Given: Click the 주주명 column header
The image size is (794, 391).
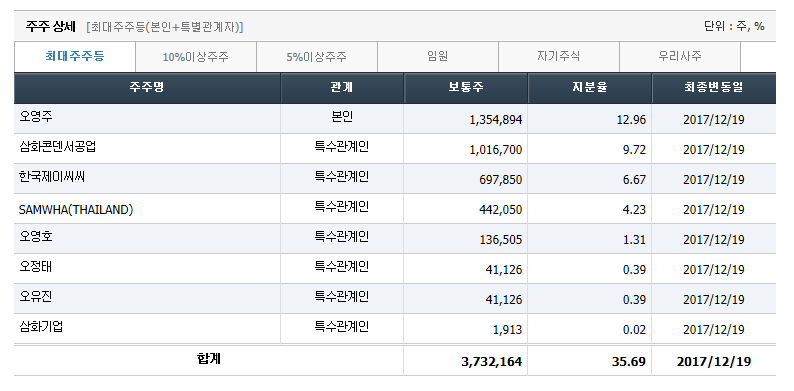Looking at the screenshot, I should [x=147, y=88].
